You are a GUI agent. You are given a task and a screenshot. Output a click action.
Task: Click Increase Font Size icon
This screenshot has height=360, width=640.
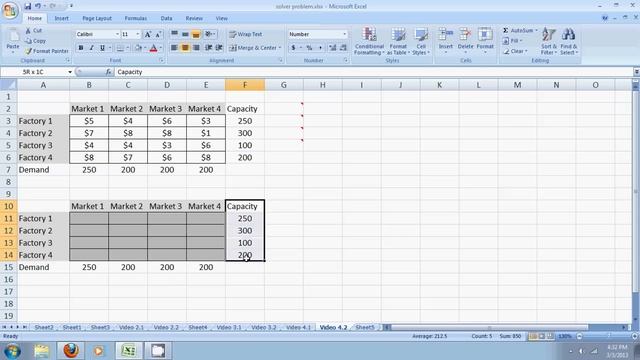click(x=148, y=34)
